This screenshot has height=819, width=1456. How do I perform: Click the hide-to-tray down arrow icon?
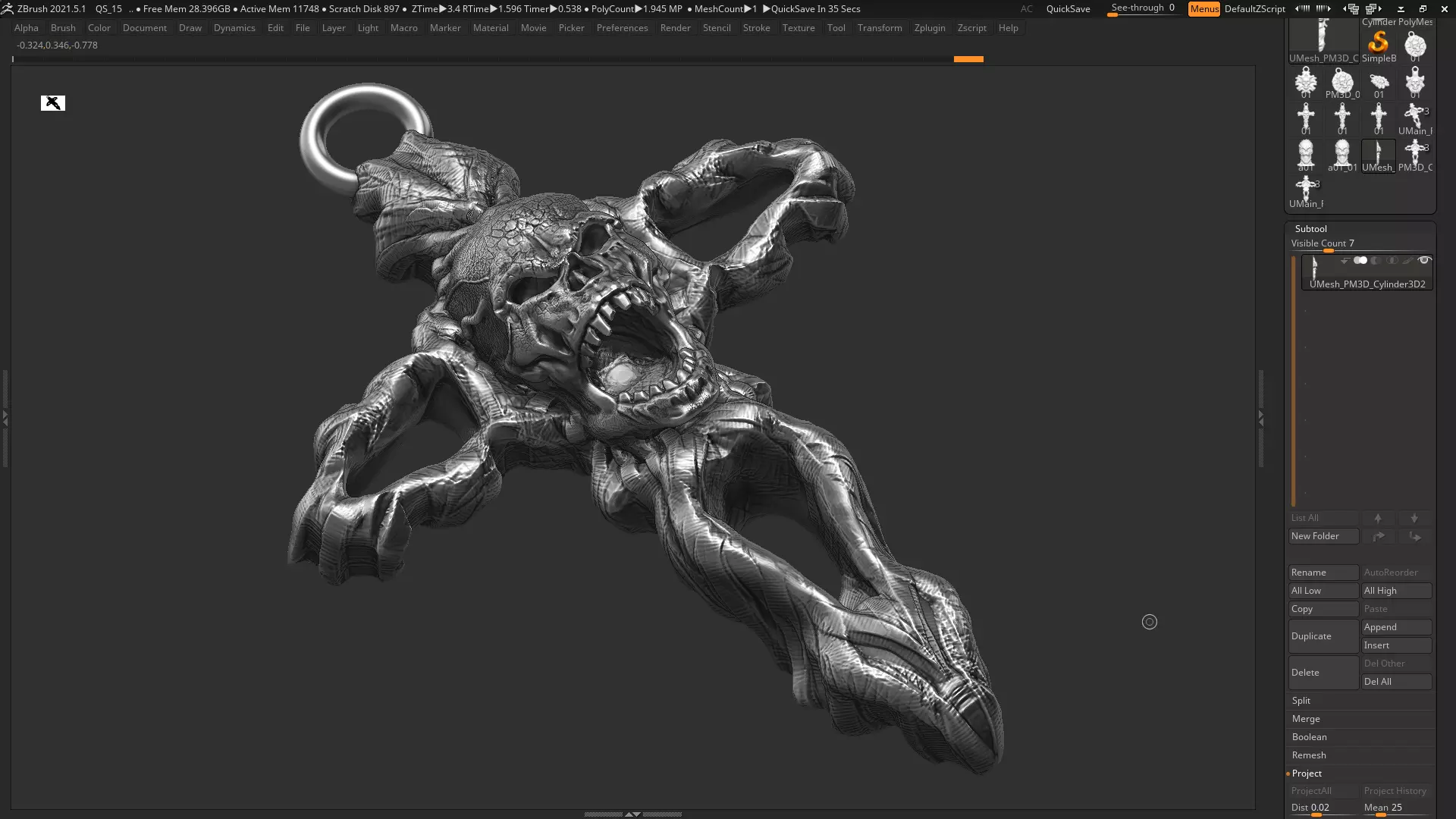click(1401, 9)
